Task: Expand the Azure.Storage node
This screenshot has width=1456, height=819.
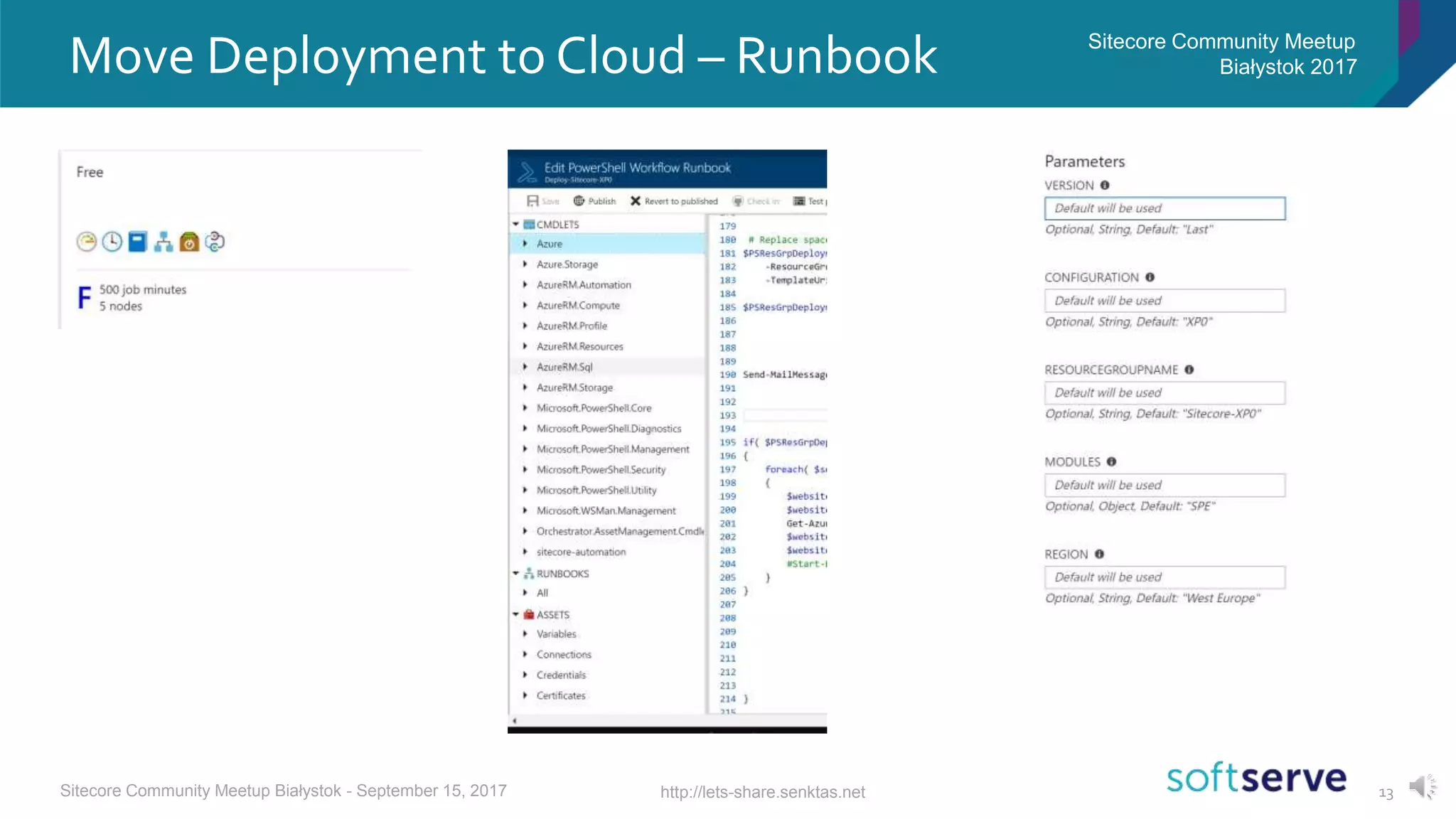Action: tap(525, 264)
